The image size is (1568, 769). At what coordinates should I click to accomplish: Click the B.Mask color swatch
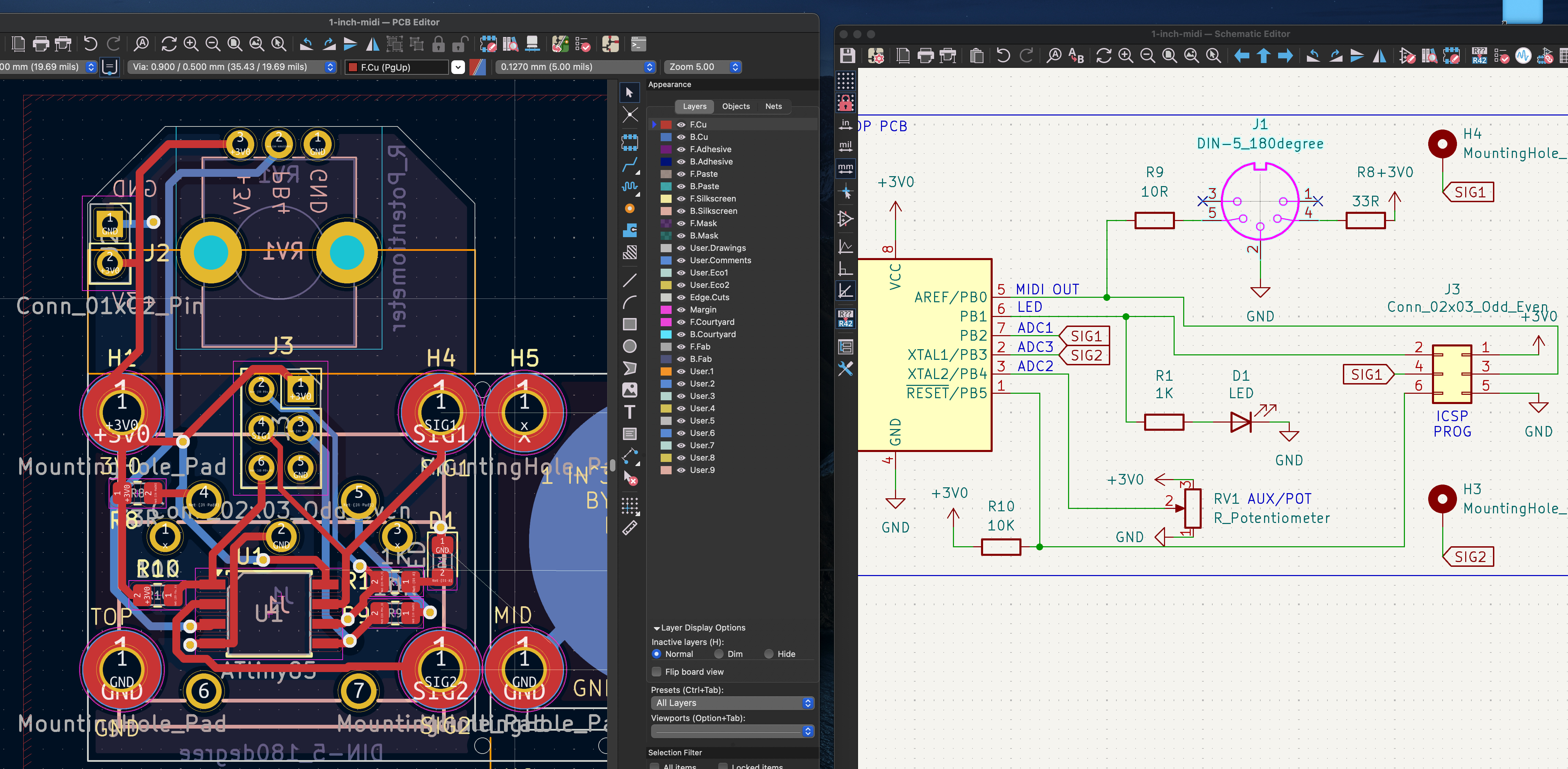(x=666, y=236)
